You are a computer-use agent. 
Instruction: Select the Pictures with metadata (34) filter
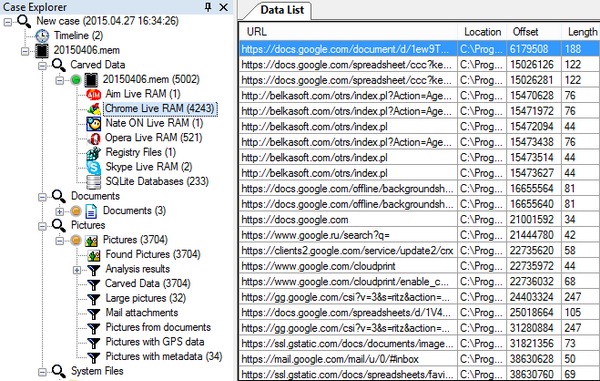164,357
